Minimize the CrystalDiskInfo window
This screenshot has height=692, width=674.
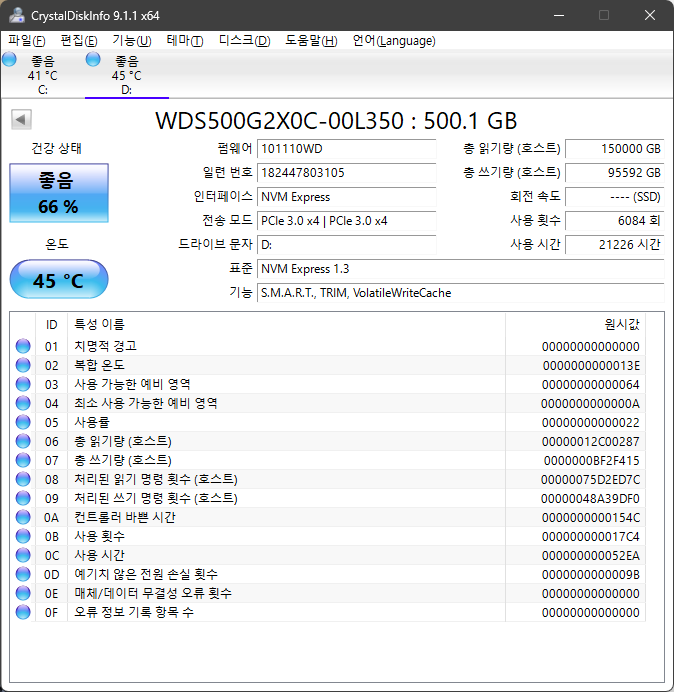559,15
